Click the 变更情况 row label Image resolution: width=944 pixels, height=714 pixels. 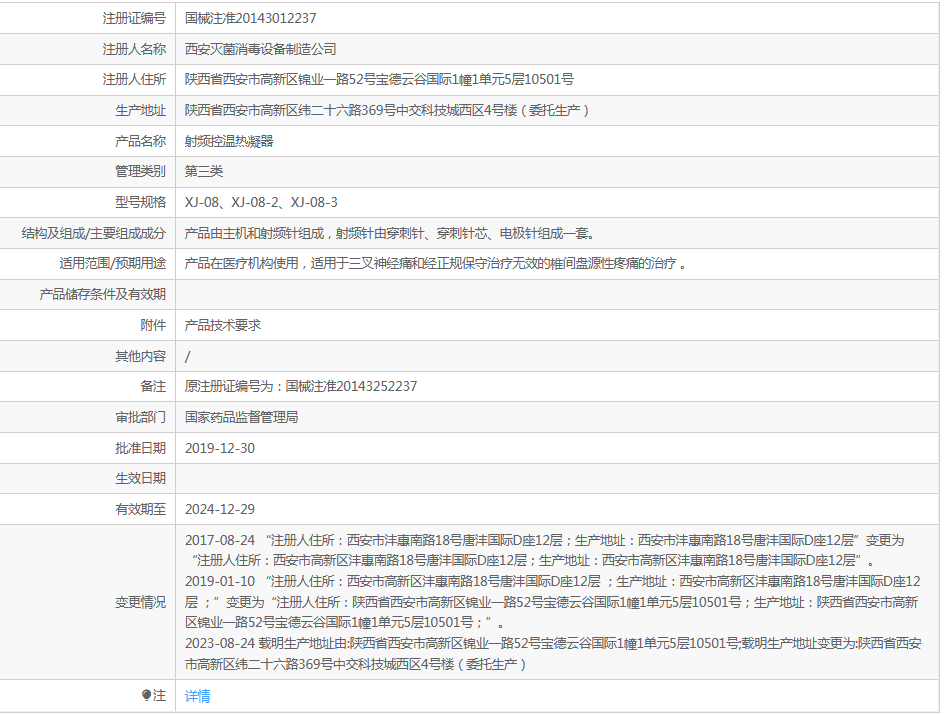click(140, 602)
